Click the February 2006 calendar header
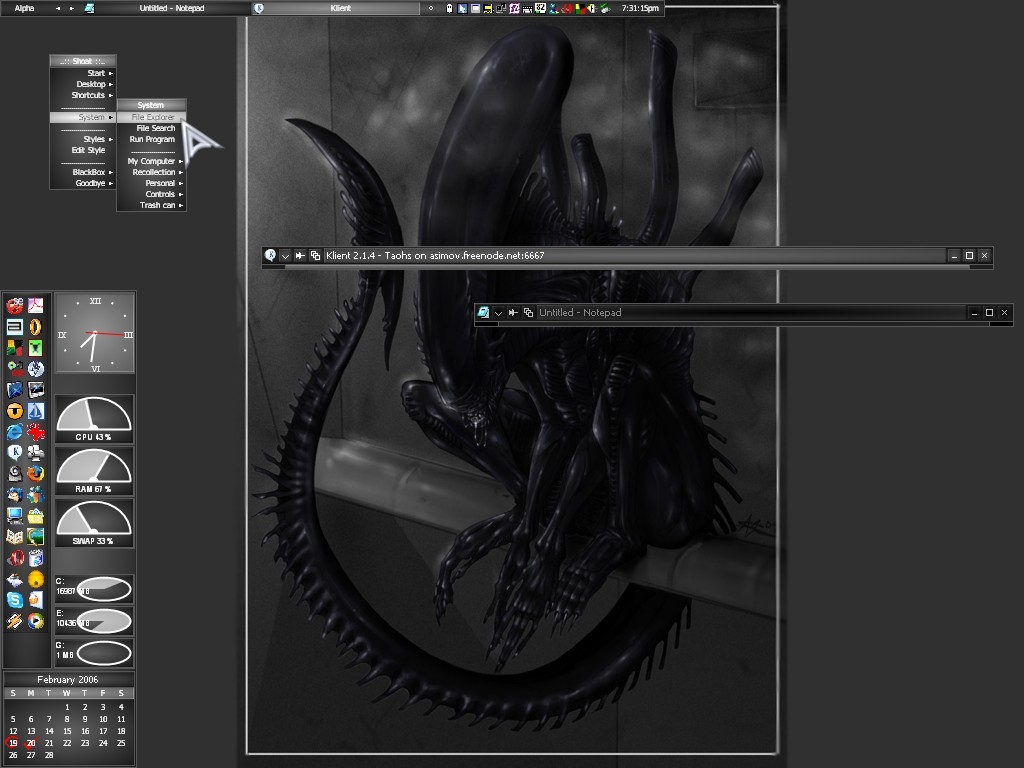 coord(68,679)
